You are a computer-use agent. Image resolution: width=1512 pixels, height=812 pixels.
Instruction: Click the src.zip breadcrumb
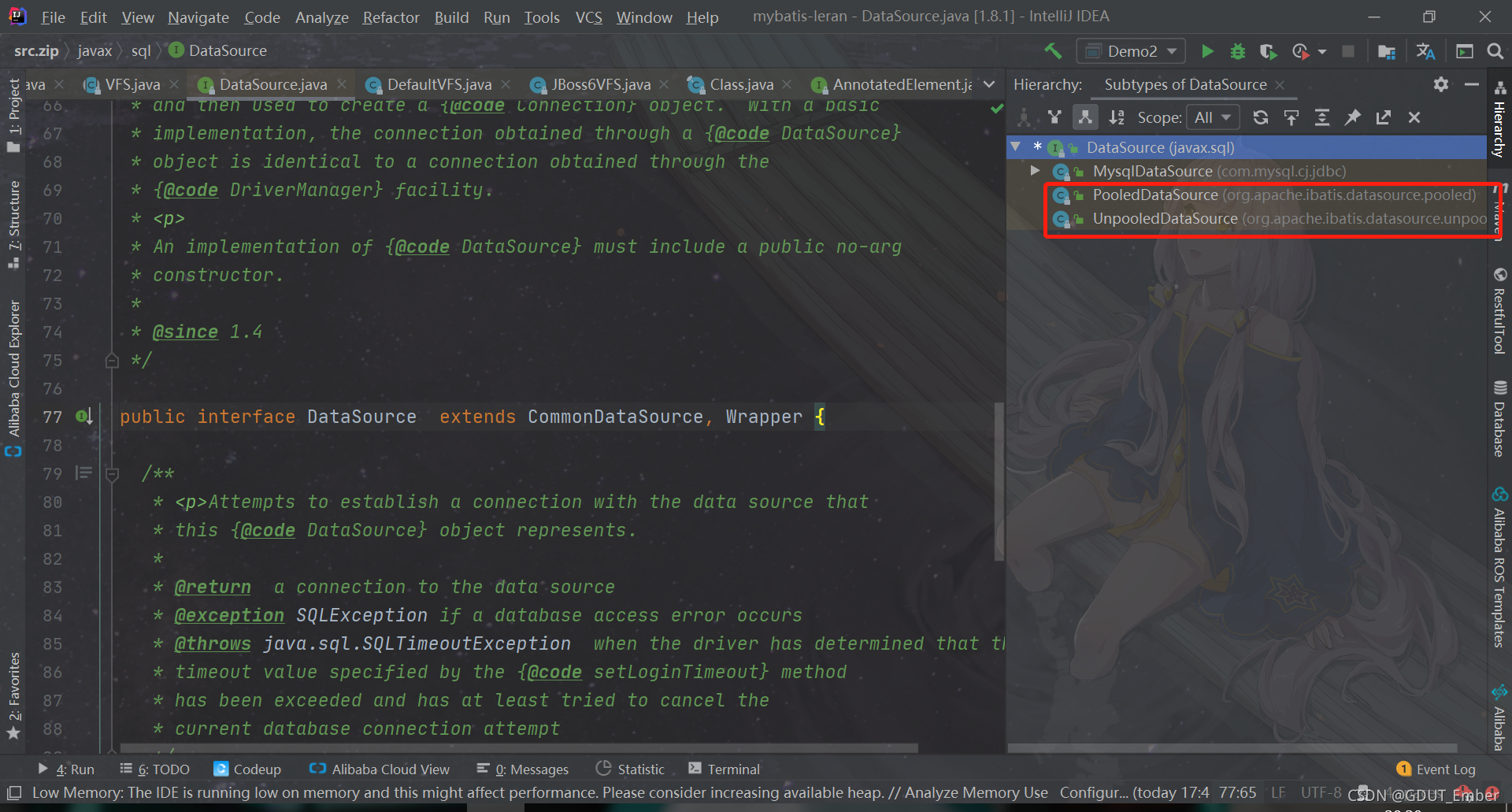point(36,50)
